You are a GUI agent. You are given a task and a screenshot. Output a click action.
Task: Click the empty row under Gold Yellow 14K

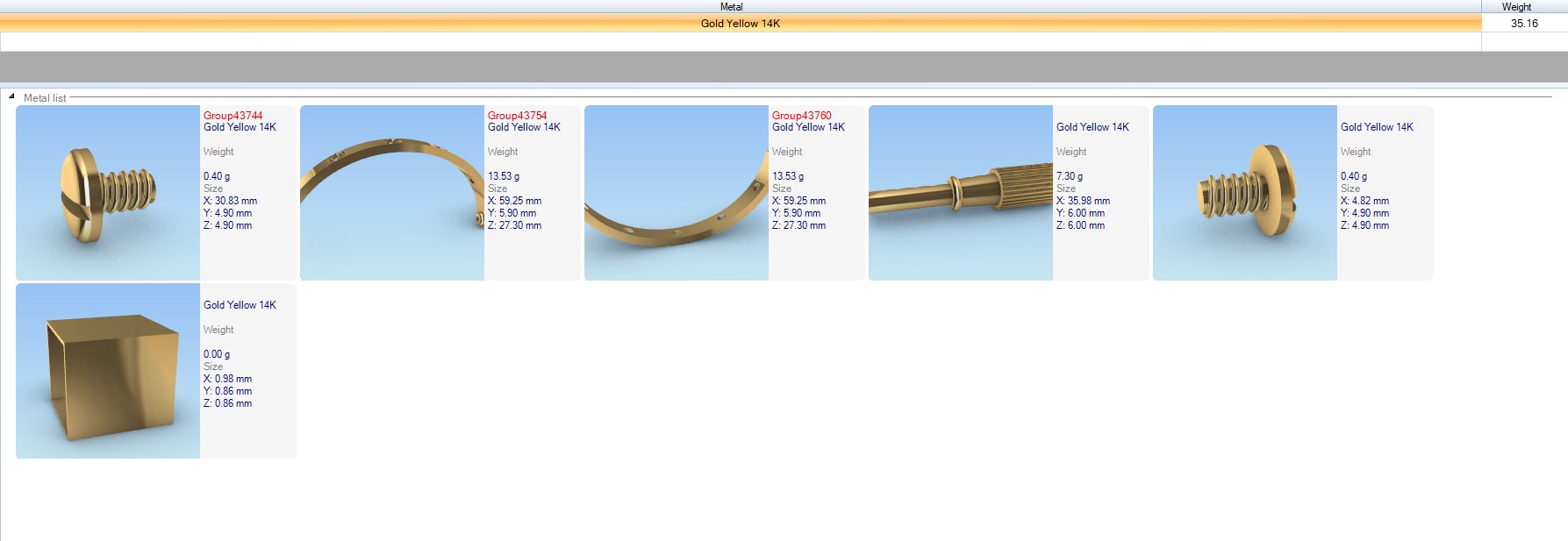[x=740, y=42]
